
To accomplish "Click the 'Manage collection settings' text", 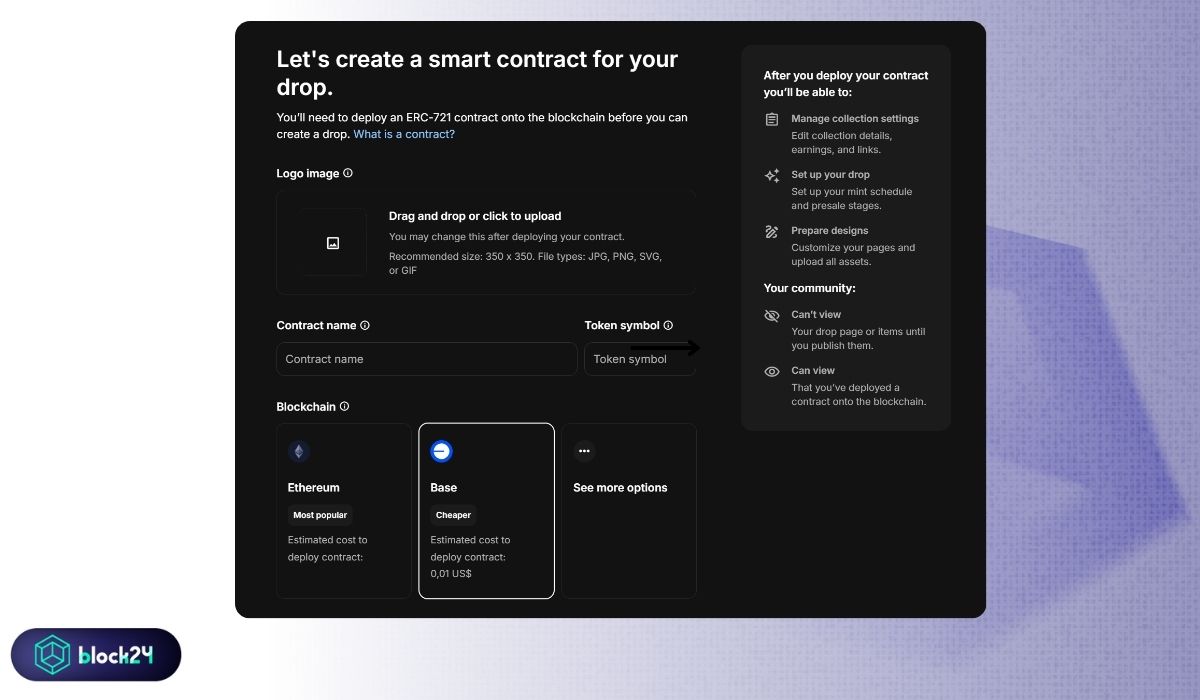I will [855, 119].
